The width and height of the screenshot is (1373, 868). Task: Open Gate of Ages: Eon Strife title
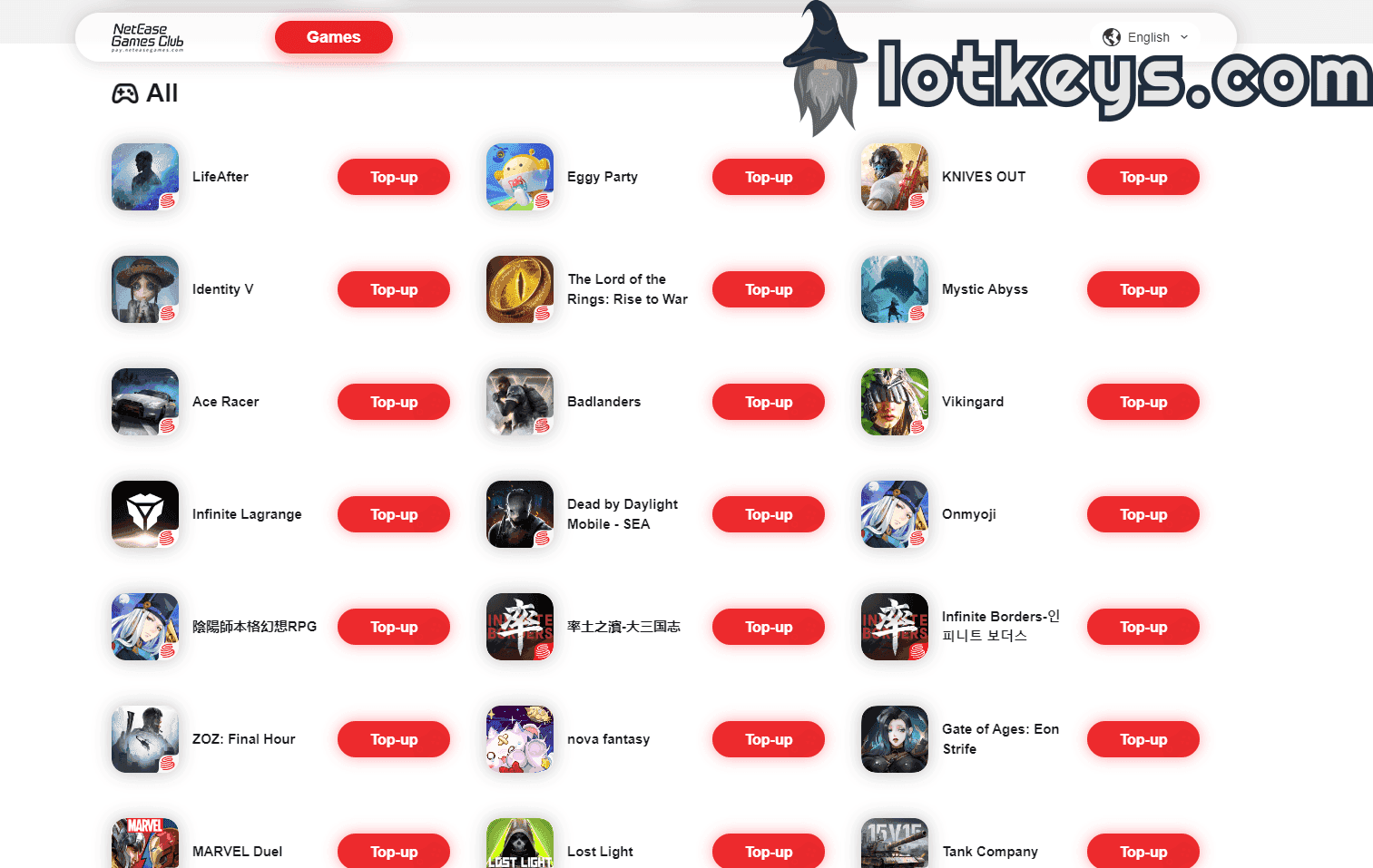(1000, 739)
